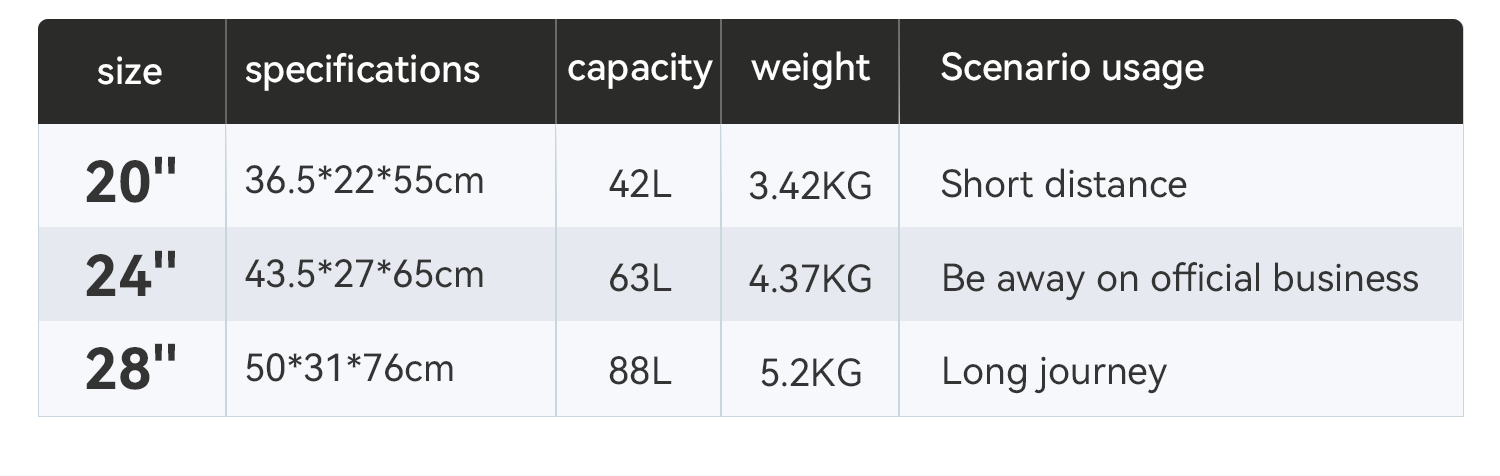Select the "specifications" column header
Screen dimensions: 1500x476
pos(362,70)
